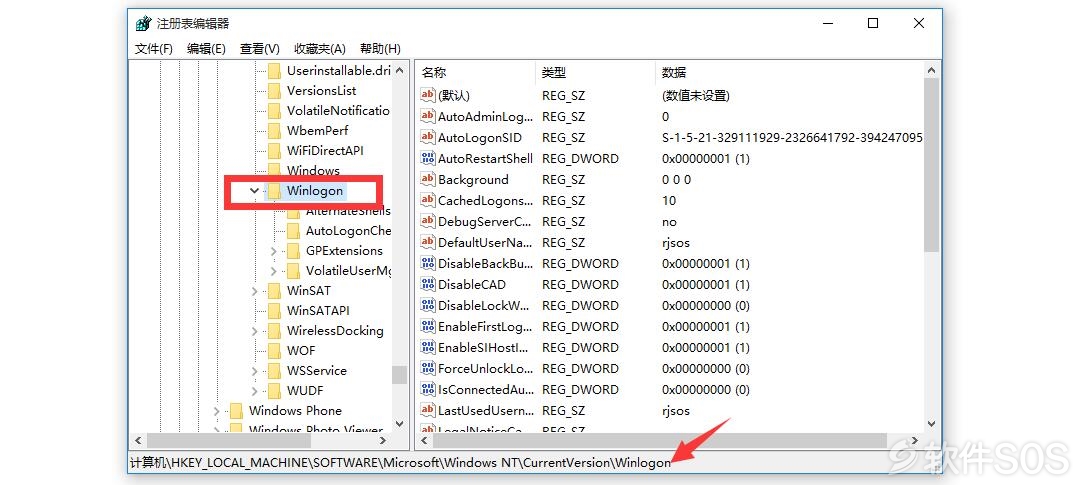Click the DisableCAD DWORD value icon
This screenshot has height=485, width=1085.
(428, 284)
